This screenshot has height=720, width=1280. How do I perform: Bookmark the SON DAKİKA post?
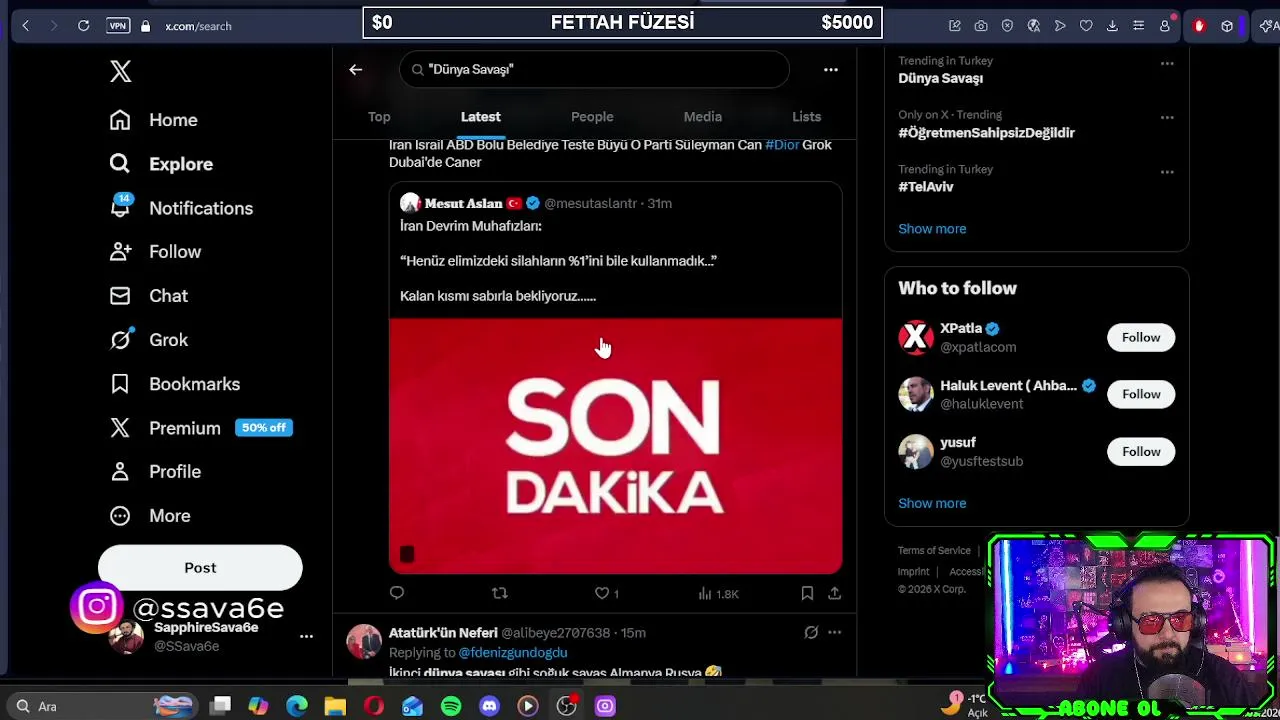pos(807,593)
